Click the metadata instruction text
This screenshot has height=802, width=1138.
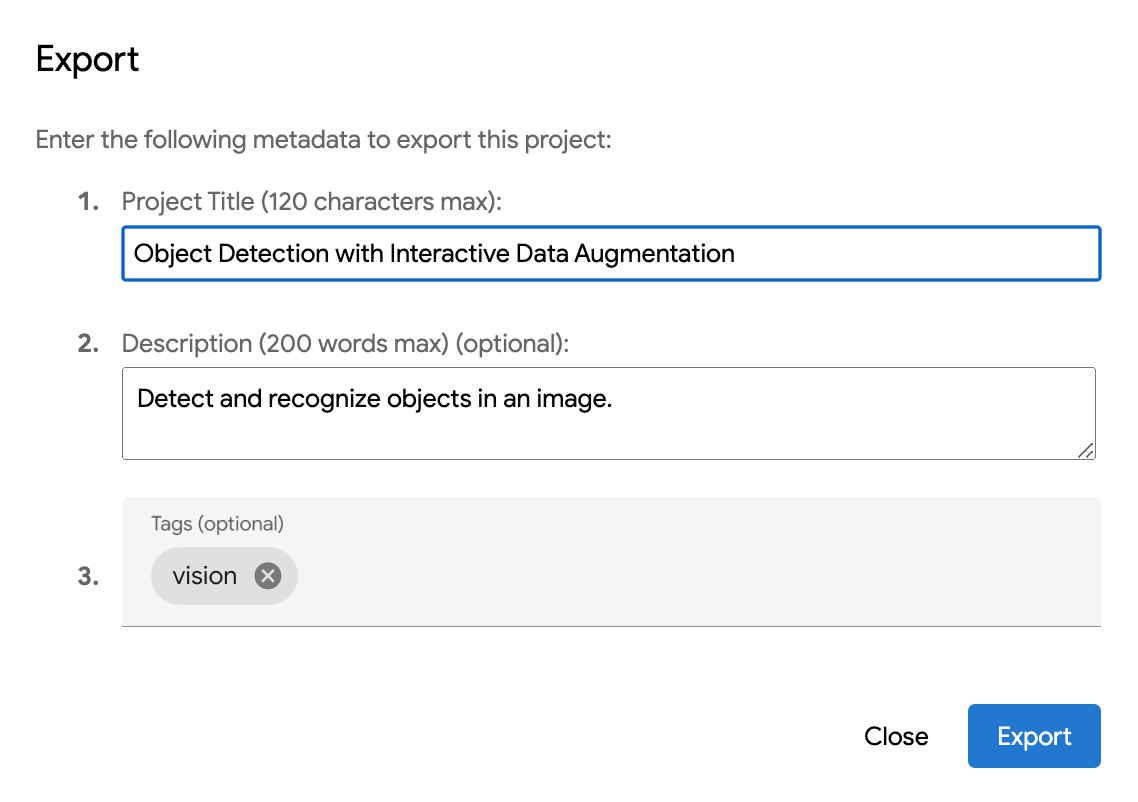[x=323, y=139]
